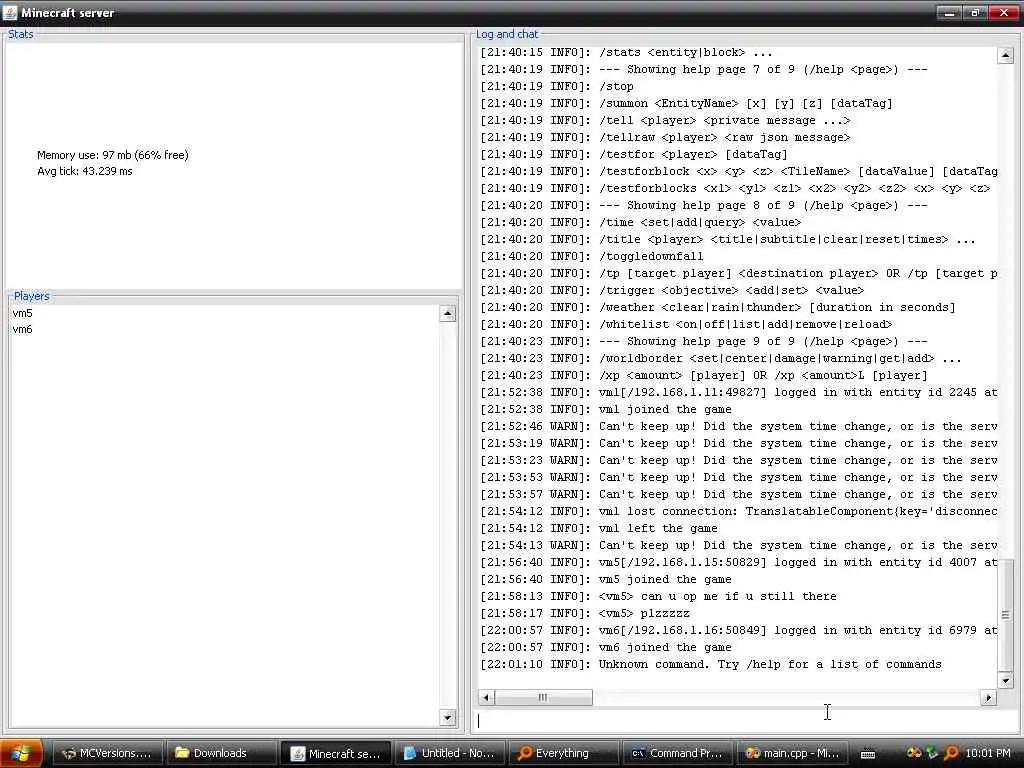
Task: Click the /weather help line
Action: tap(718, 308)
